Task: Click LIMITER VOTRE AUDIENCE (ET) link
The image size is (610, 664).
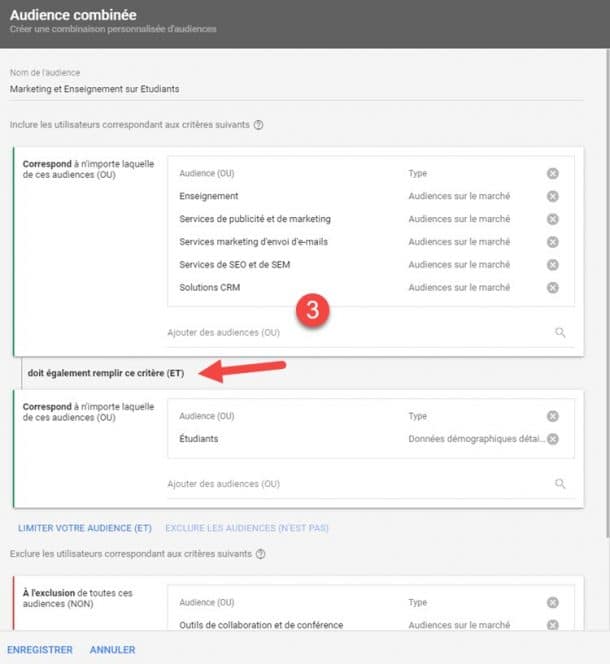Action: (85, 528)
